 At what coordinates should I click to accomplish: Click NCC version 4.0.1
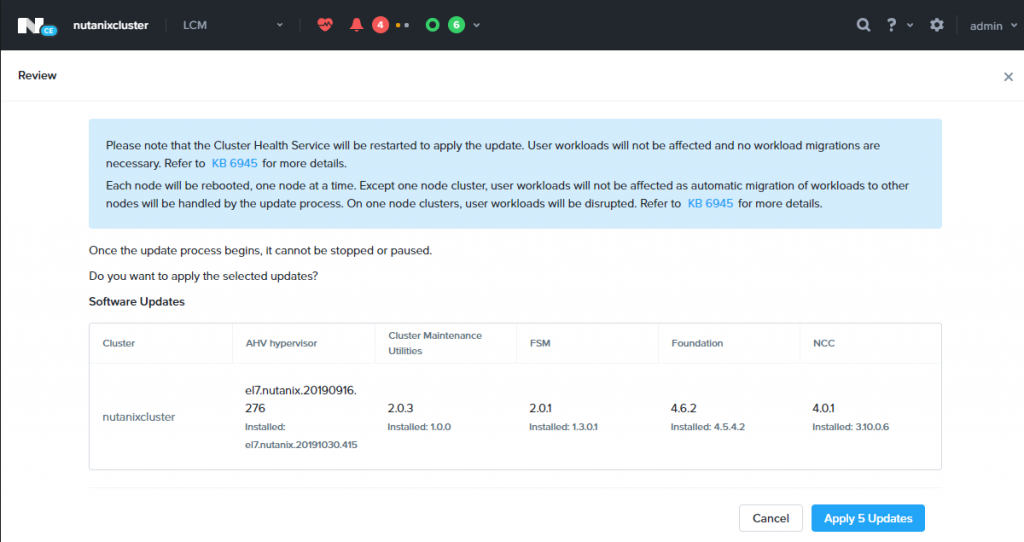(823, 408)
